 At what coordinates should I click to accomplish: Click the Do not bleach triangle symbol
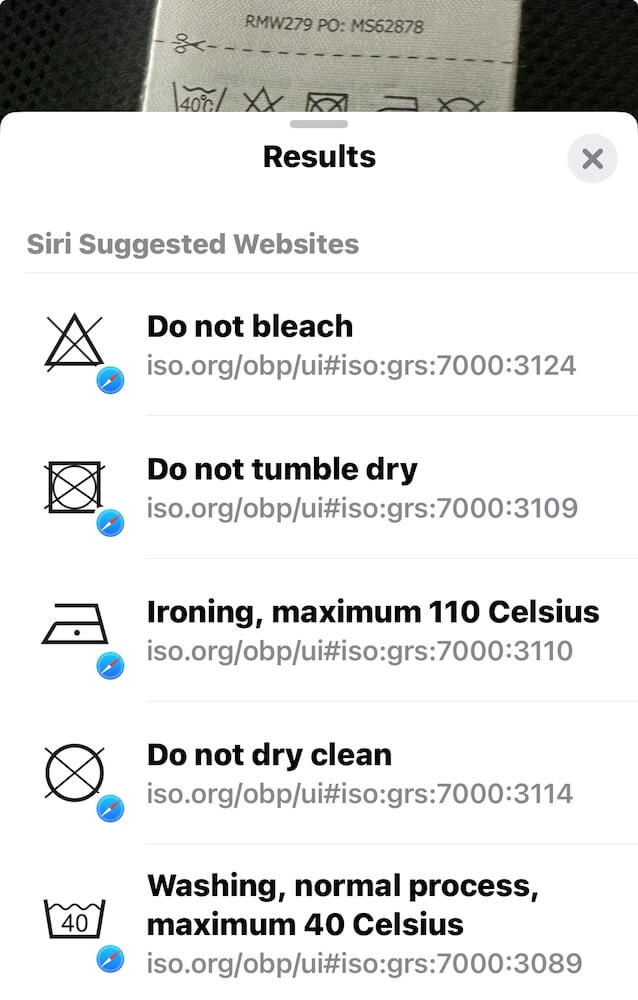pyautogui.click(x=74, y=342)
